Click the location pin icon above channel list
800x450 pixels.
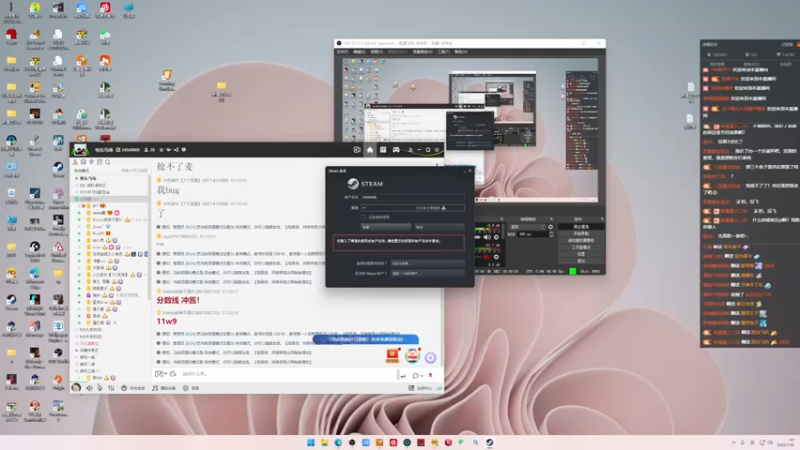pos(92,162)
